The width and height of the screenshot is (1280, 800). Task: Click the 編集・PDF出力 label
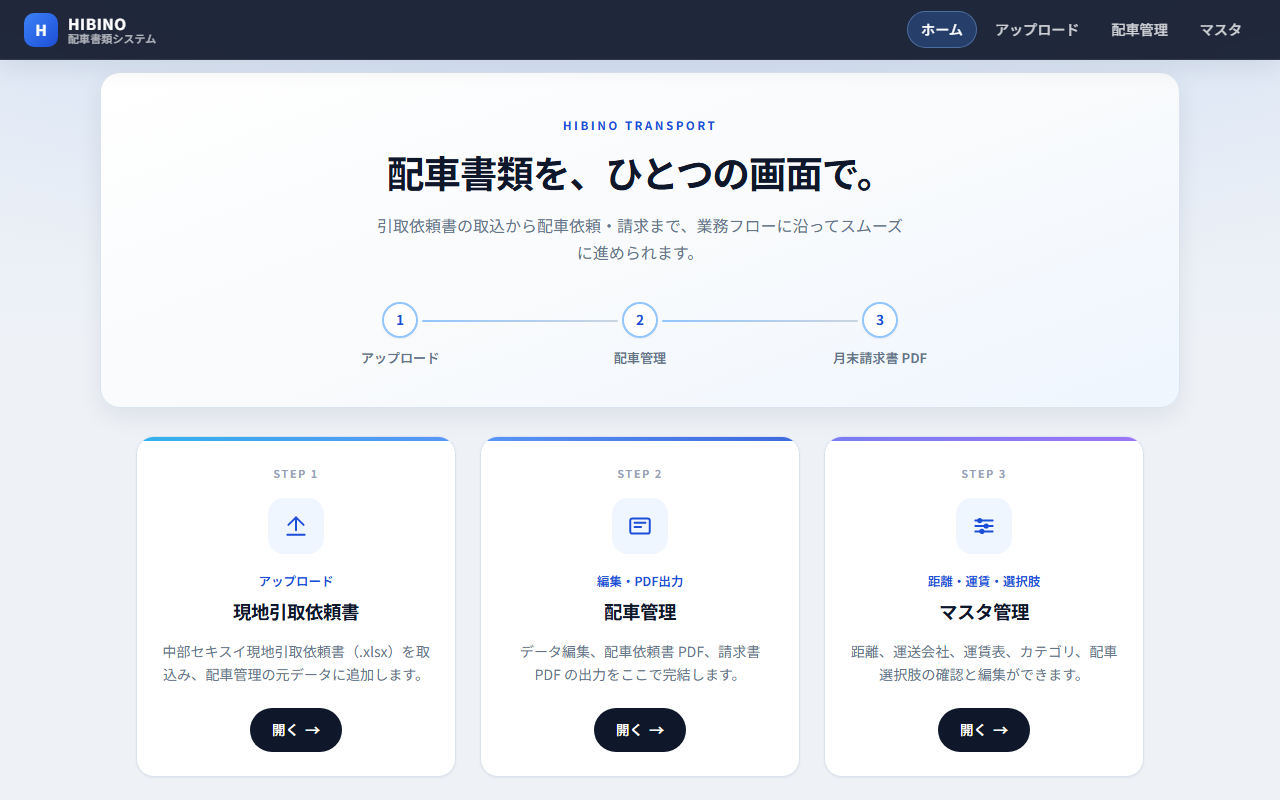click(640, 581)
